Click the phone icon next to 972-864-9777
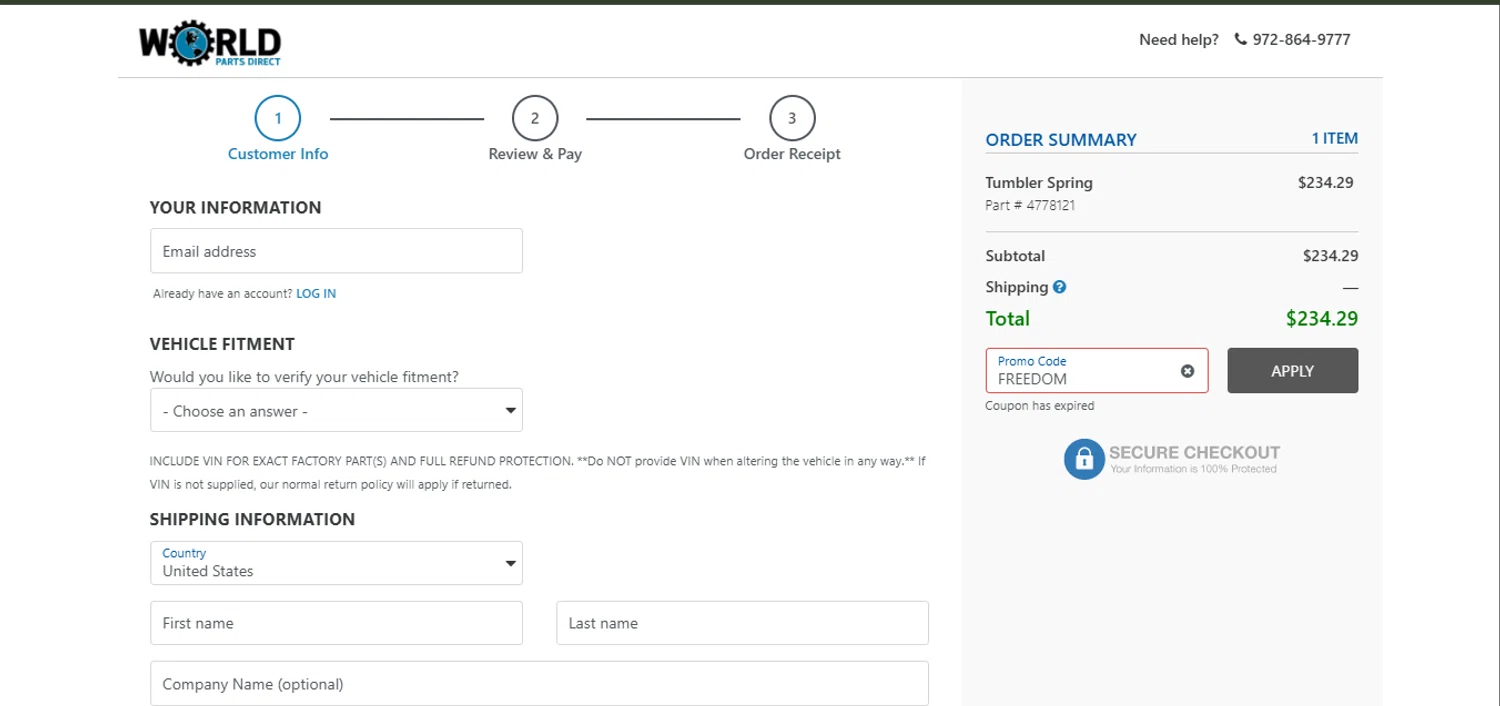The image size is (1500, 706). coord(1241,40)
